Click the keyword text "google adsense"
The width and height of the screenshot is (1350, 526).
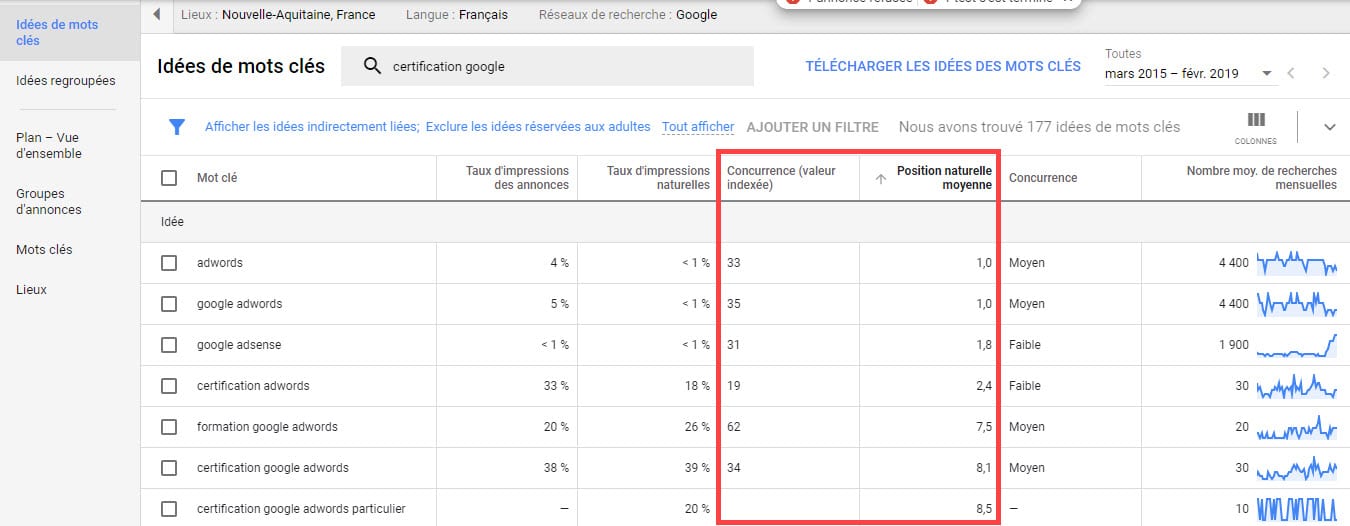(x=239, y=345)
